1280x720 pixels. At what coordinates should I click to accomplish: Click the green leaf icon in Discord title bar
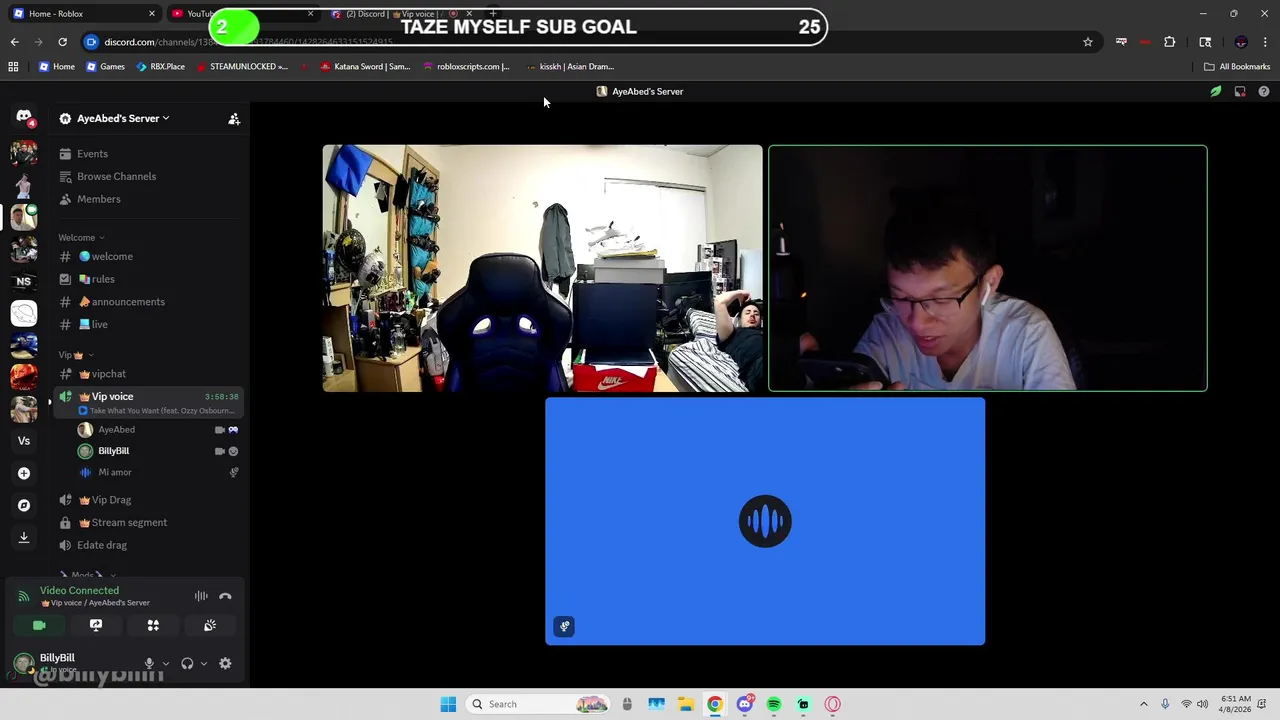click(1216, 92)
